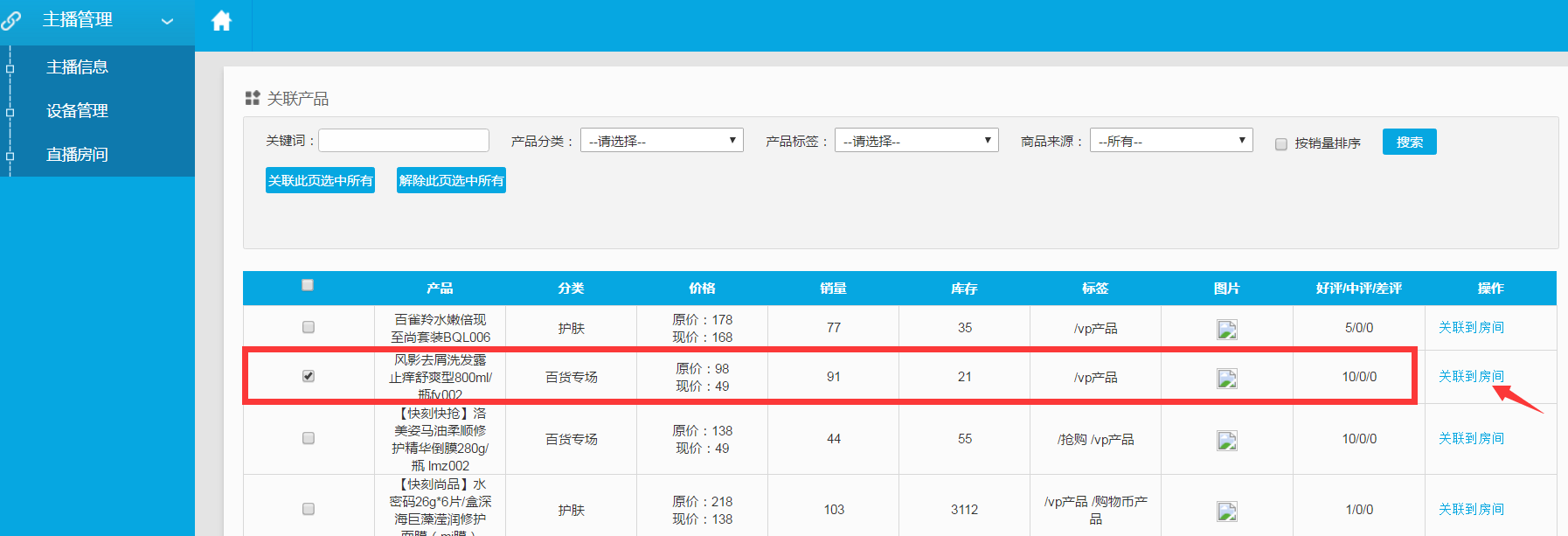The height and width of the screenshot is (536, 1568).
Task: Open product image for 风影去屑洗发露 row
Action: click(1227, 379)
